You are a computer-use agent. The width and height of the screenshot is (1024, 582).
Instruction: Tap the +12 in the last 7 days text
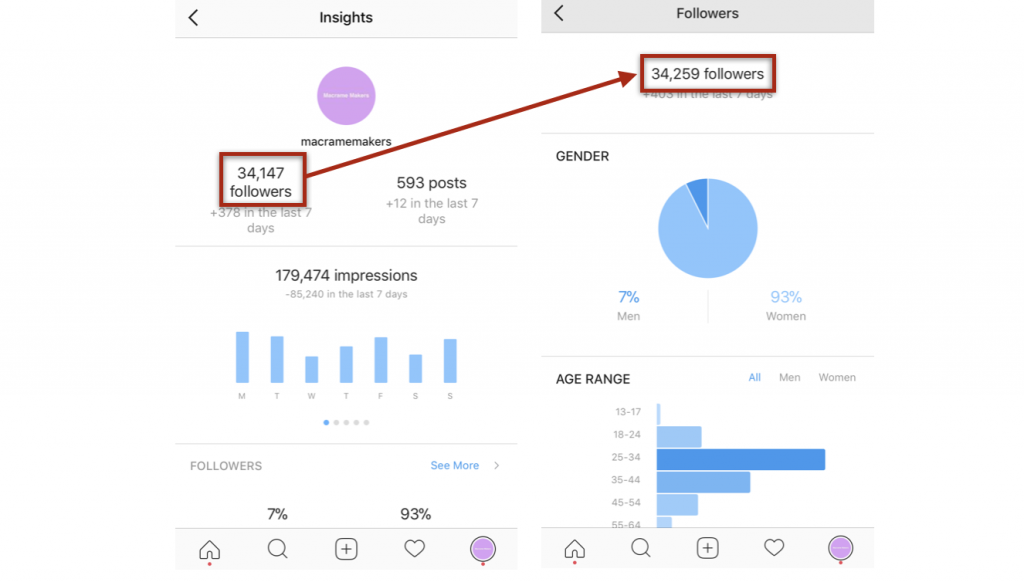(x=432, y=211)
